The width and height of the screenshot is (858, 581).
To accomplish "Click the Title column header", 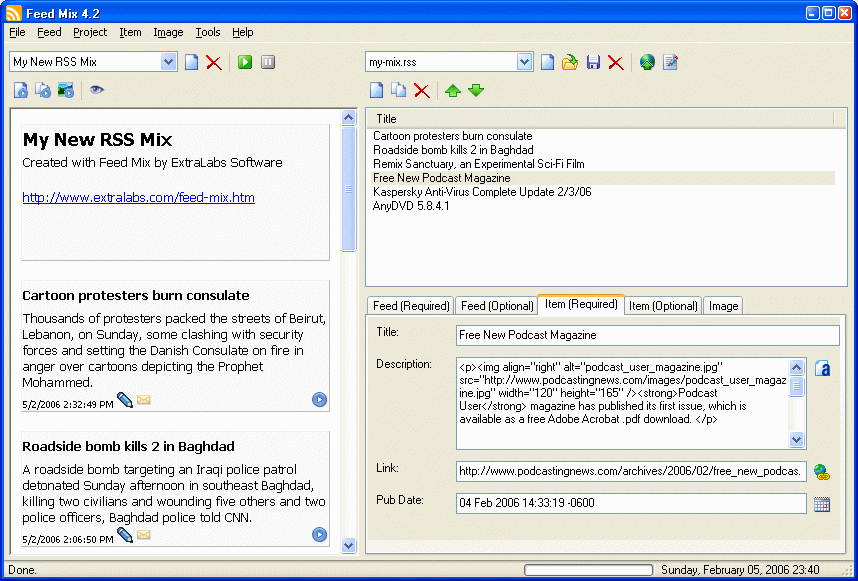I will click(600, 119).
